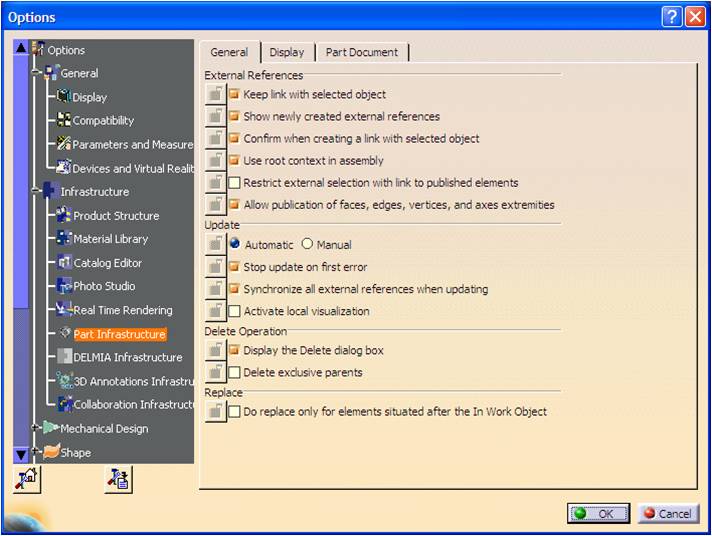Select Material Library label in the tree
The height and width of the screenshot is (536, 712).
(x=111, y=239)
